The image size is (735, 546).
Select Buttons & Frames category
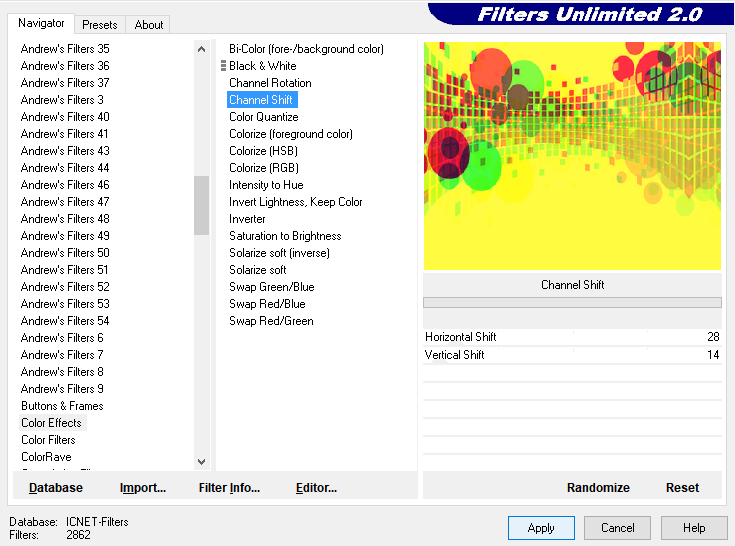[62, 406]
